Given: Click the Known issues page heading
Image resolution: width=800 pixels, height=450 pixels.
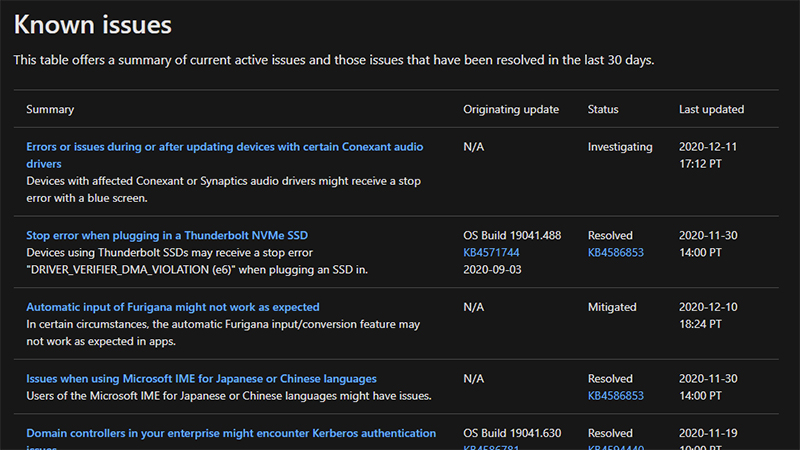Looking at the screenshot, I should click(93, 24).
